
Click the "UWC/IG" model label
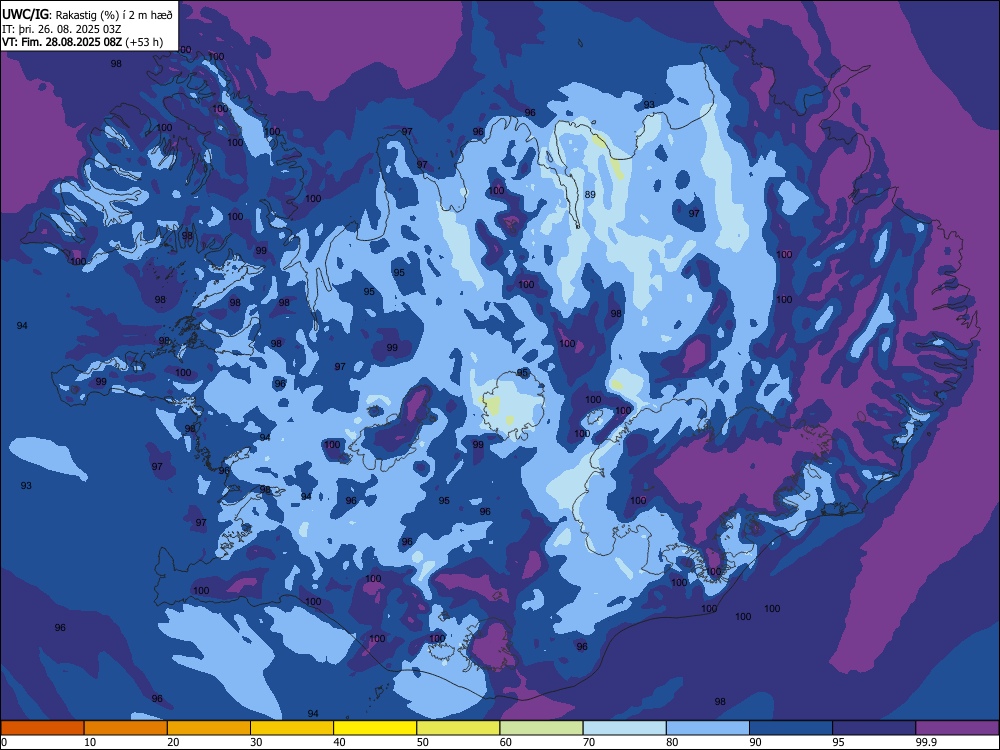(26, 13)
